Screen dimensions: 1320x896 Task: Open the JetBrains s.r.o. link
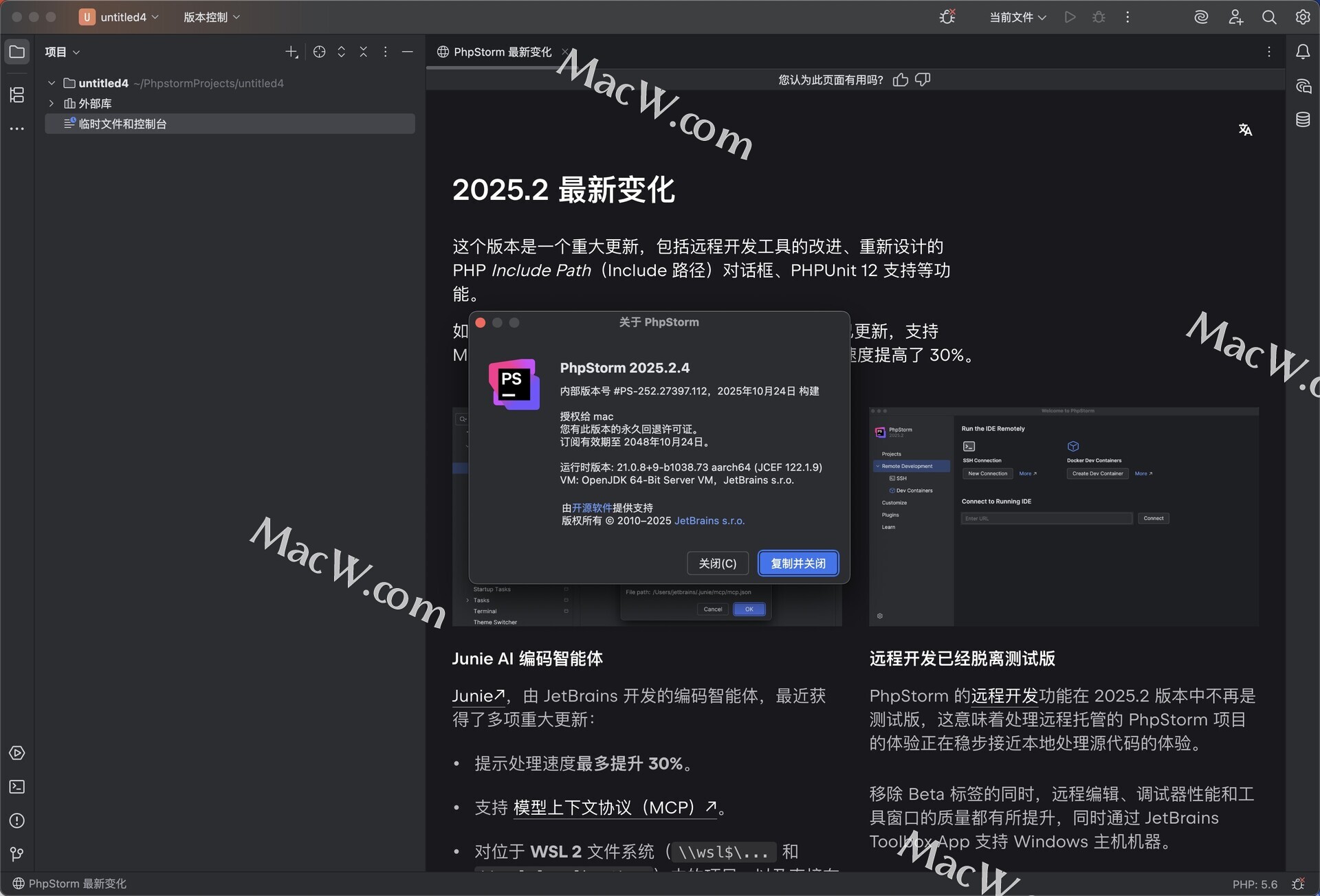coord(709,521)
